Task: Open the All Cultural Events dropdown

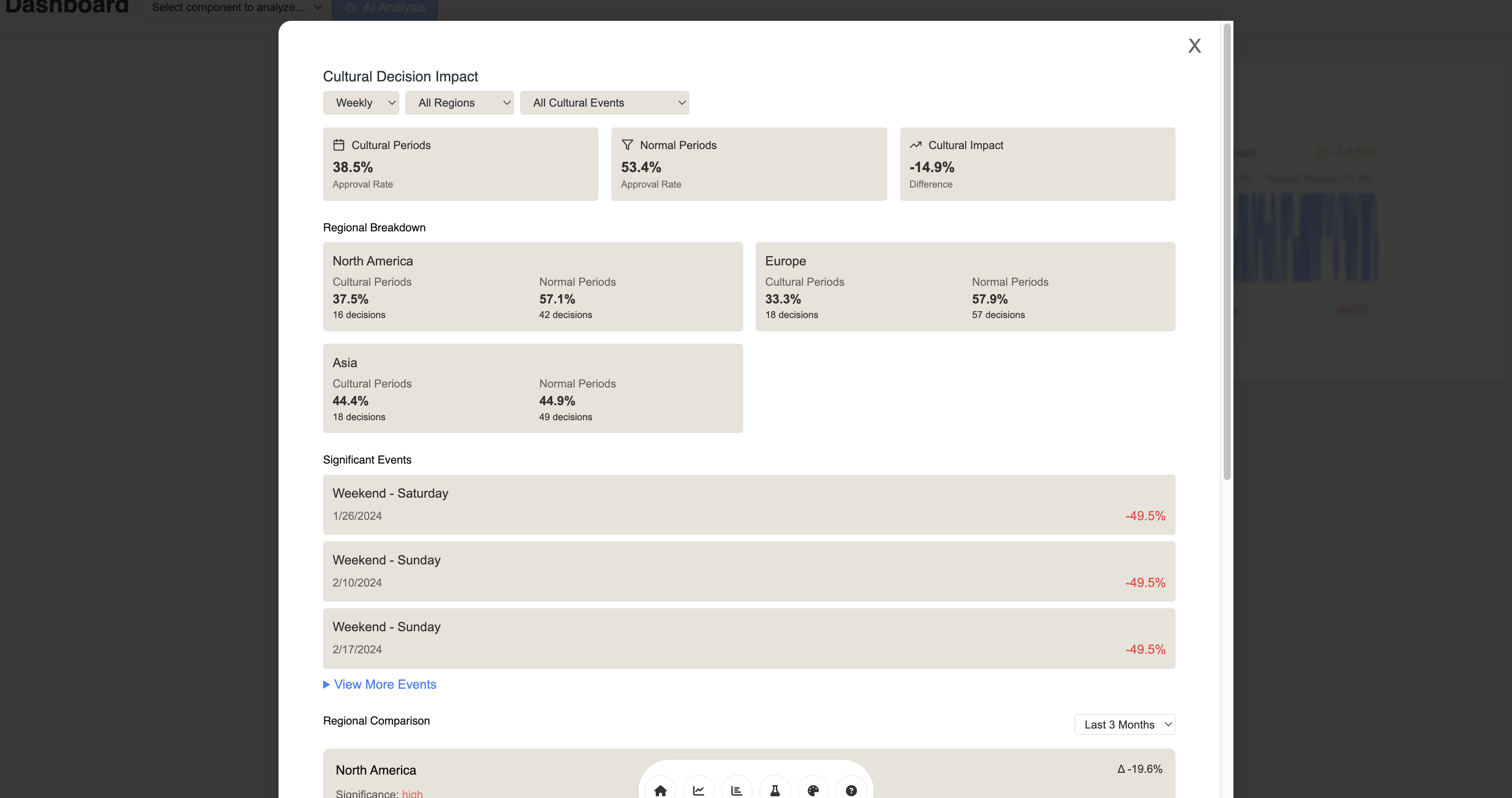Action: point(604,103)
